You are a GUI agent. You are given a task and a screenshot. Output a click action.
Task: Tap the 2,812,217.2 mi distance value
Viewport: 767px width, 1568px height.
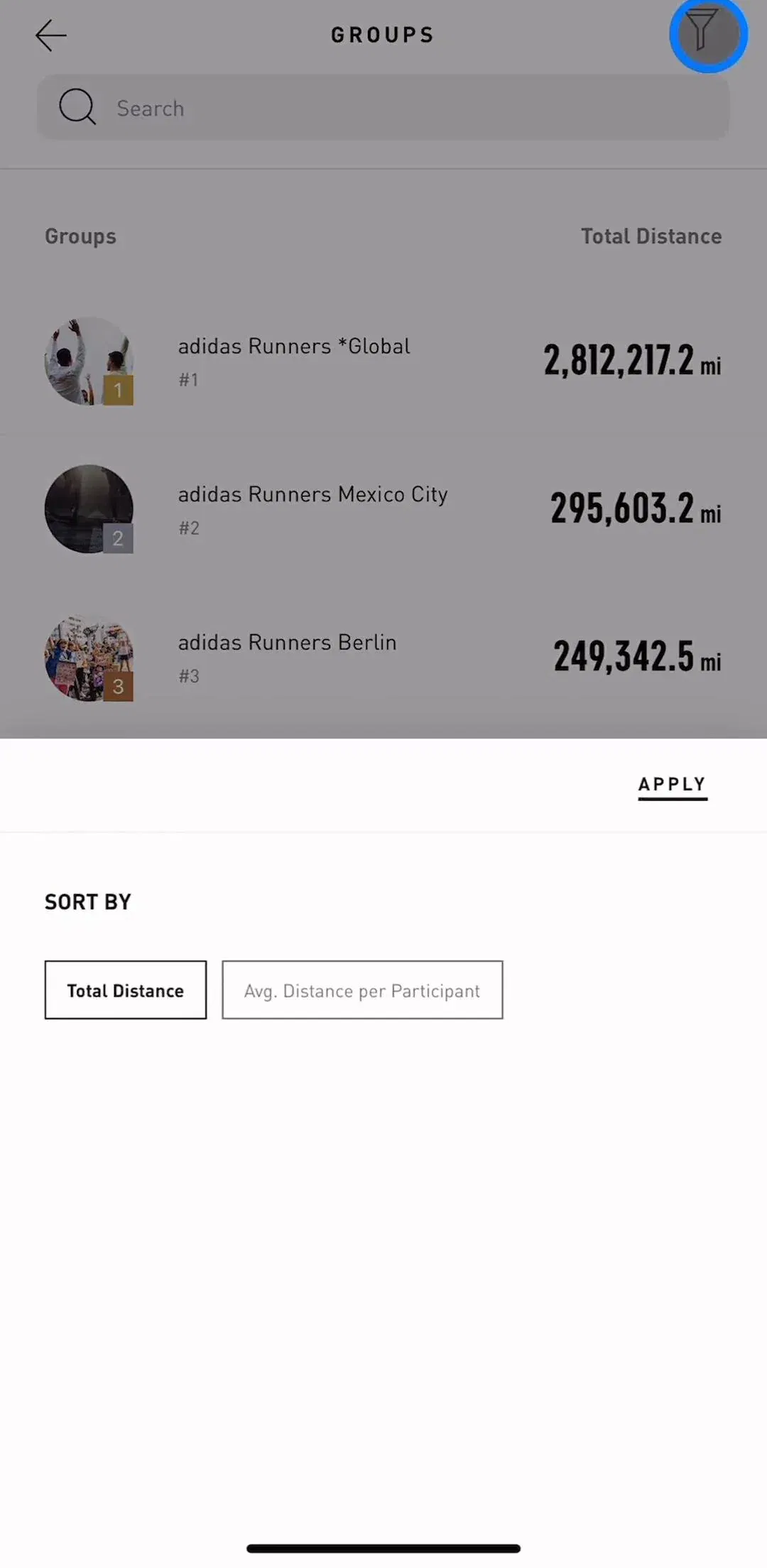(x=632, y=361)
